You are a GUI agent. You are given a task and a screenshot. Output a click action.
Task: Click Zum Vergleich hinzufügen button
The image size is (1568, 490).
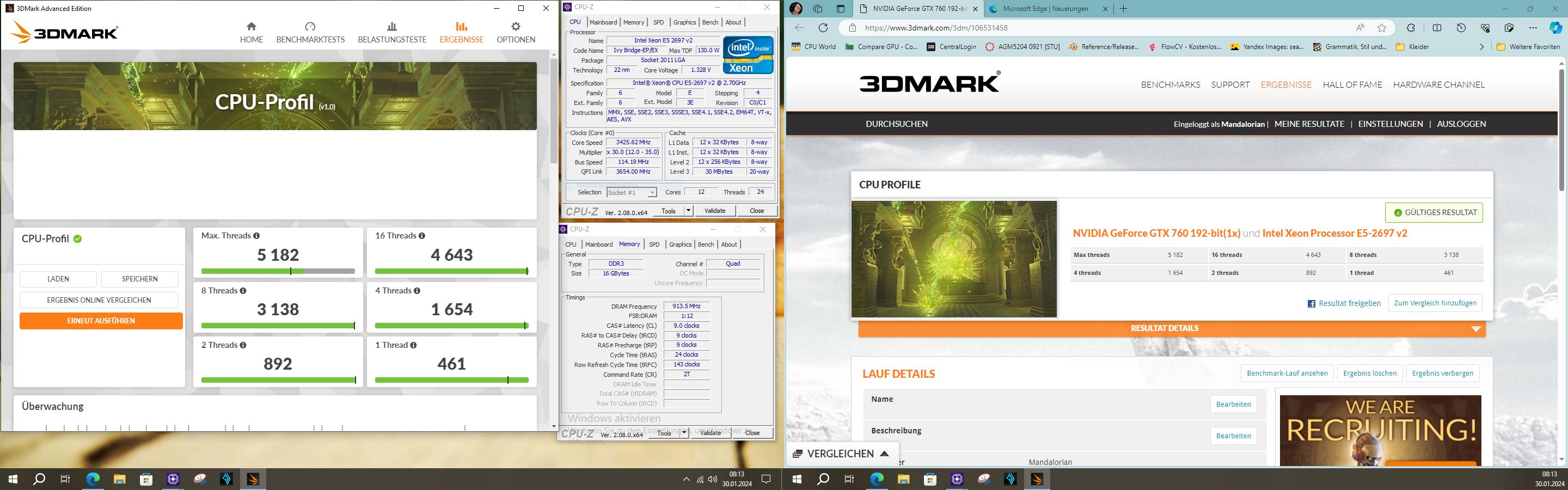click(1435, 303)
